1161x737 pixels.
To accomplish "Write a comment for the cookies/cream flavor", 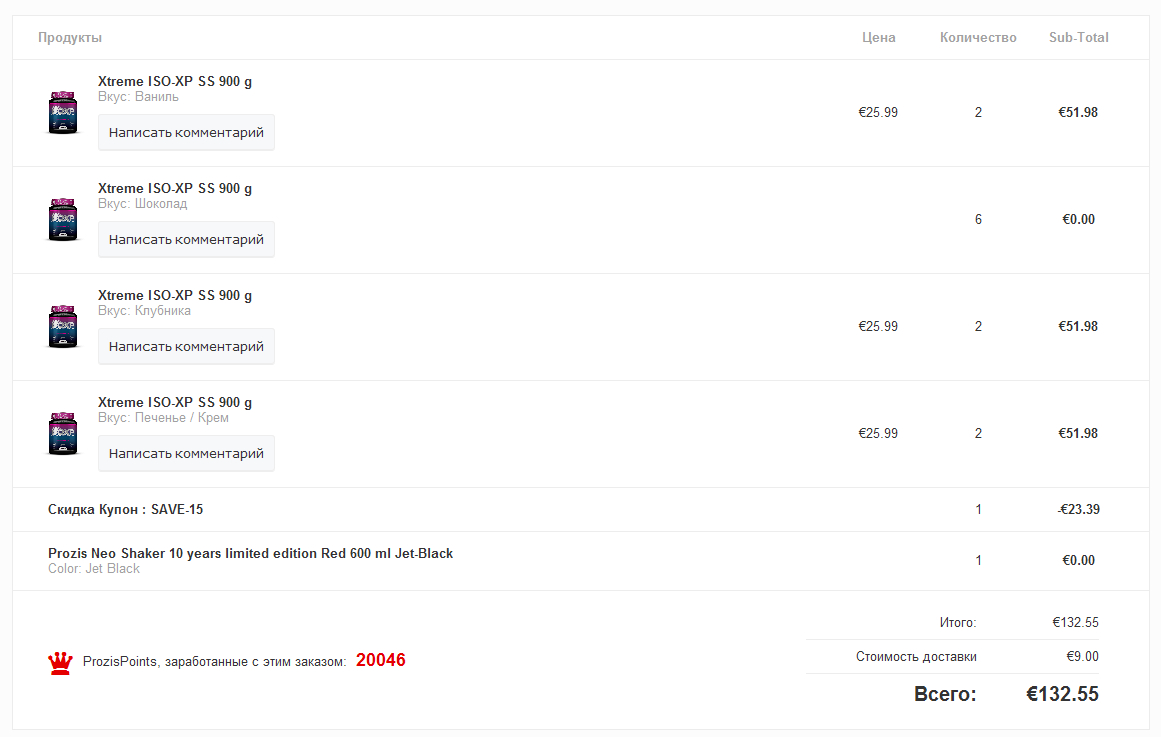I will coord(186,453).
